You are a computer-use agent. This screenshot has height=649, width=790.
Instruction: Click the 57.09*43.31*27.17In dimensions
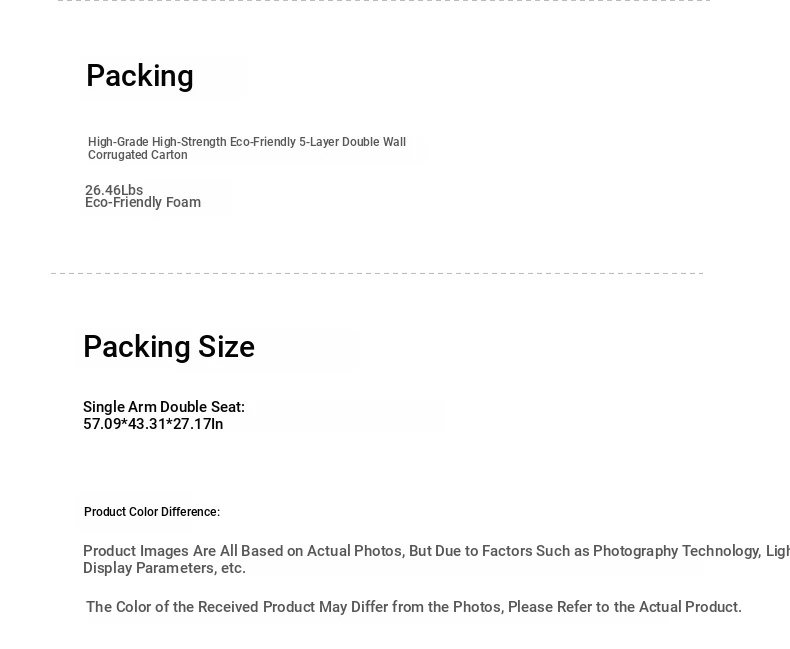point(153,424)
